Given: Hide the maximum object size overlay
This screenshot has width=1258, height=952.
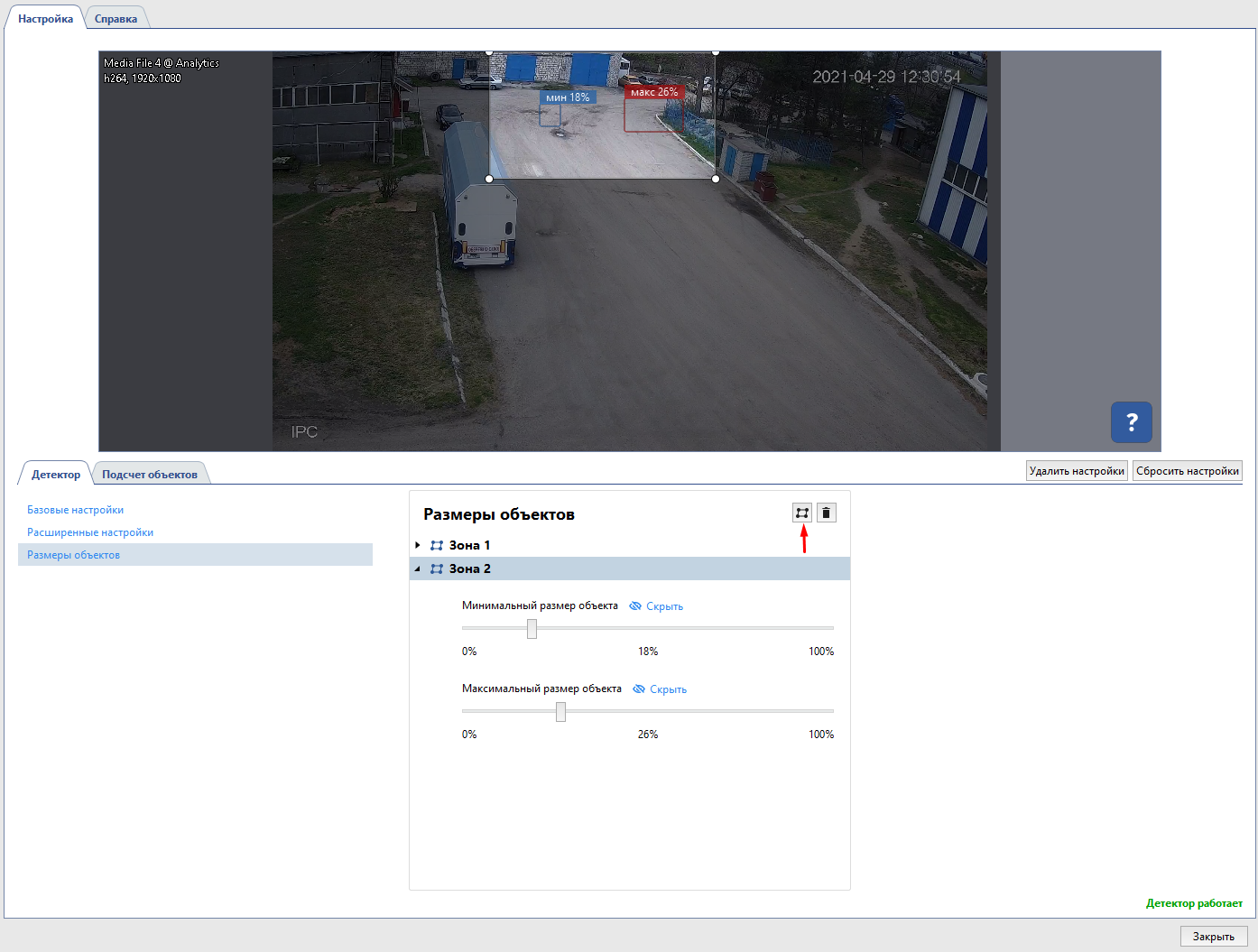Looking at the screenshot, I should tap(660, 689).
